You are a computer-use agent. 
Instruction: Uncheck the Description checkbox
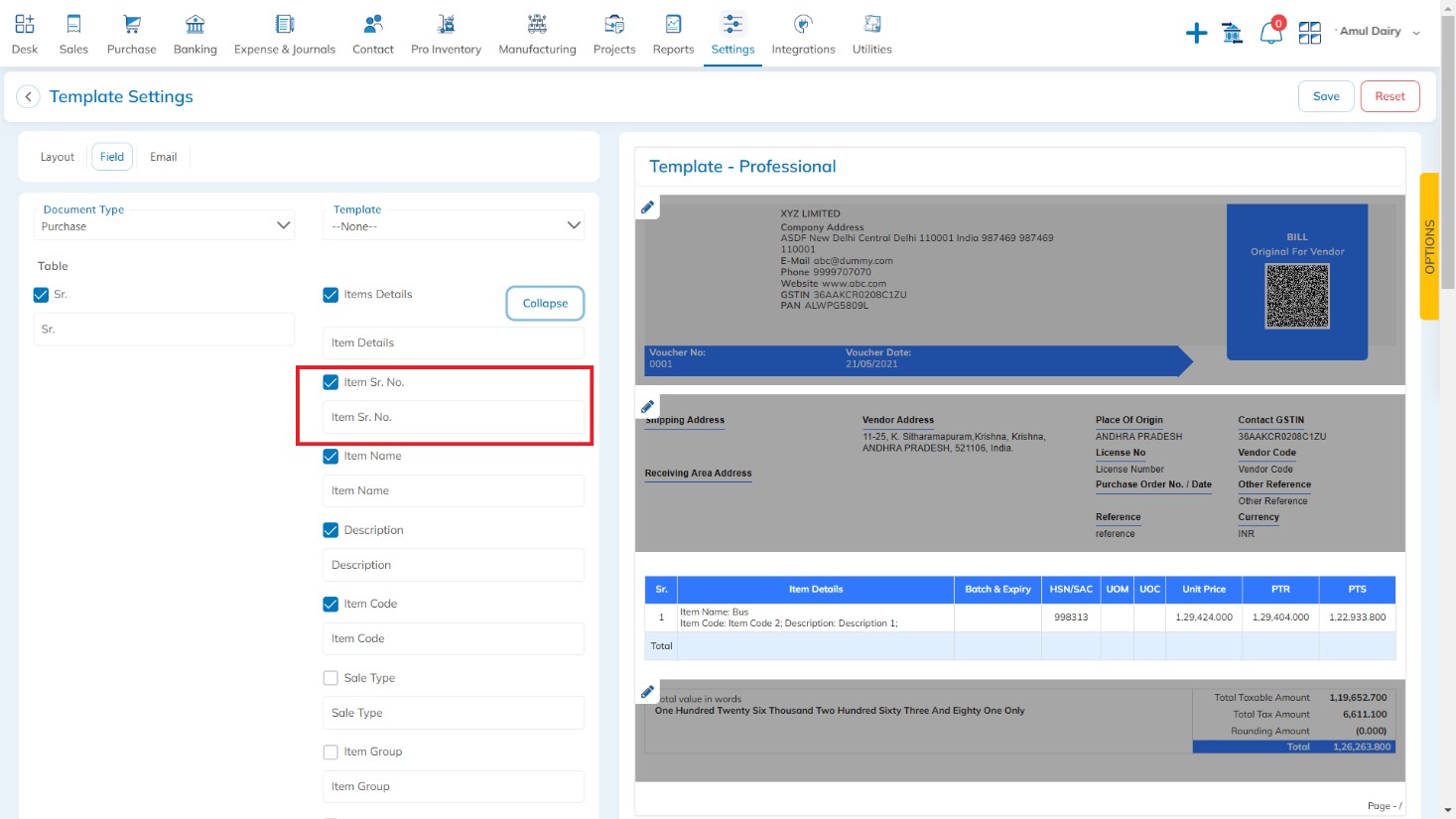[x=331, y=530]
